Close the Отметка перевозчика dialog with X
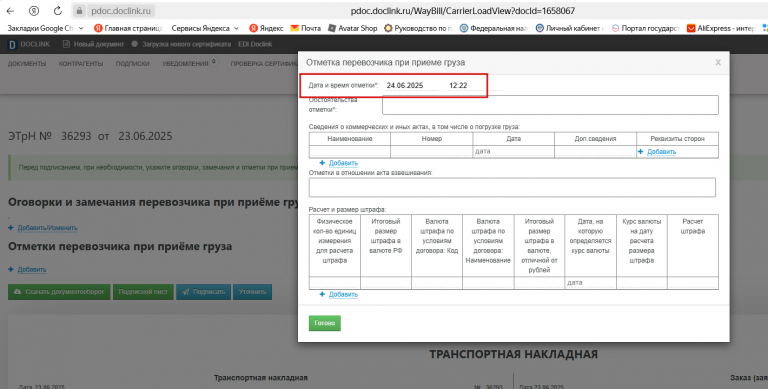The image size is (768, 389). [718, 62]
